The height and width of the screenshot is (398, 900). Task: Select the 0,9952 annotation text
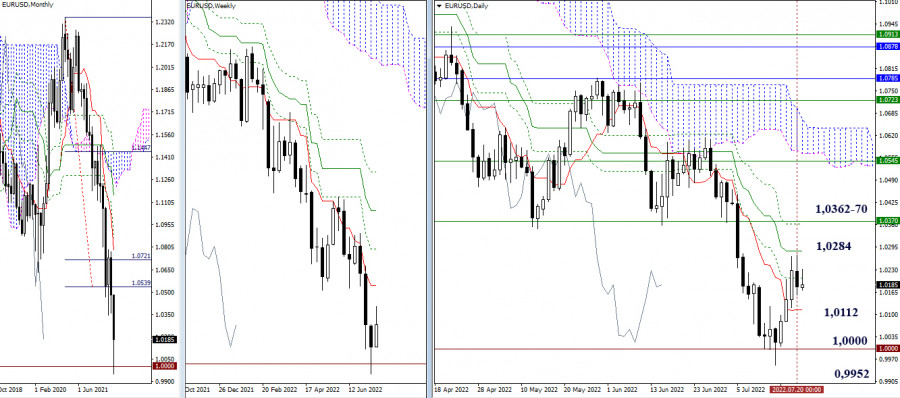coord(851,373)
